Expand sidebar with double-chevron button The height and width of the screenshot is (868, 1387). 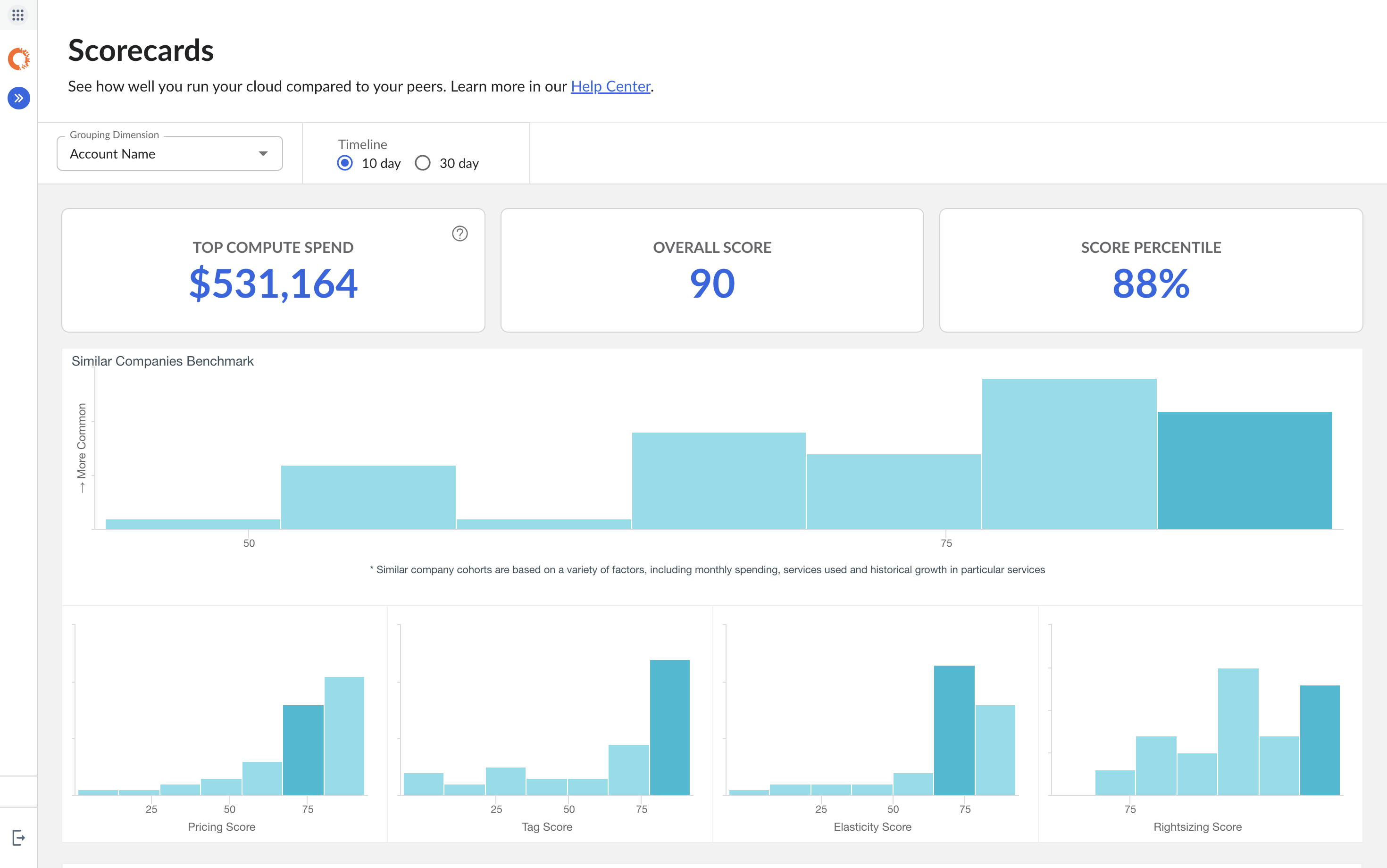point(19,98)
